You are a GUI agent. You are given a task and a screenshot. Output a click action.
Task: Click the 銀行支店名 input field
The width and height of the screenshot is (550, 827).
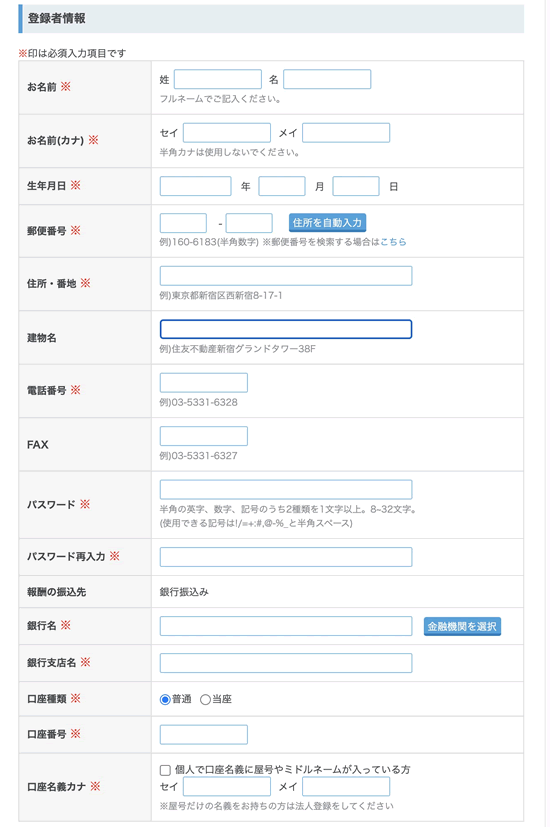(x=286, y=663)
